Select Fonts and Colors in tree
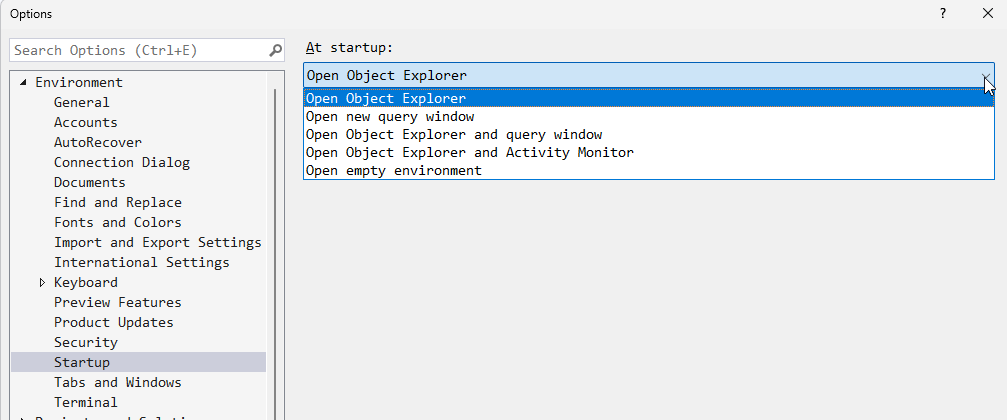 118,223
